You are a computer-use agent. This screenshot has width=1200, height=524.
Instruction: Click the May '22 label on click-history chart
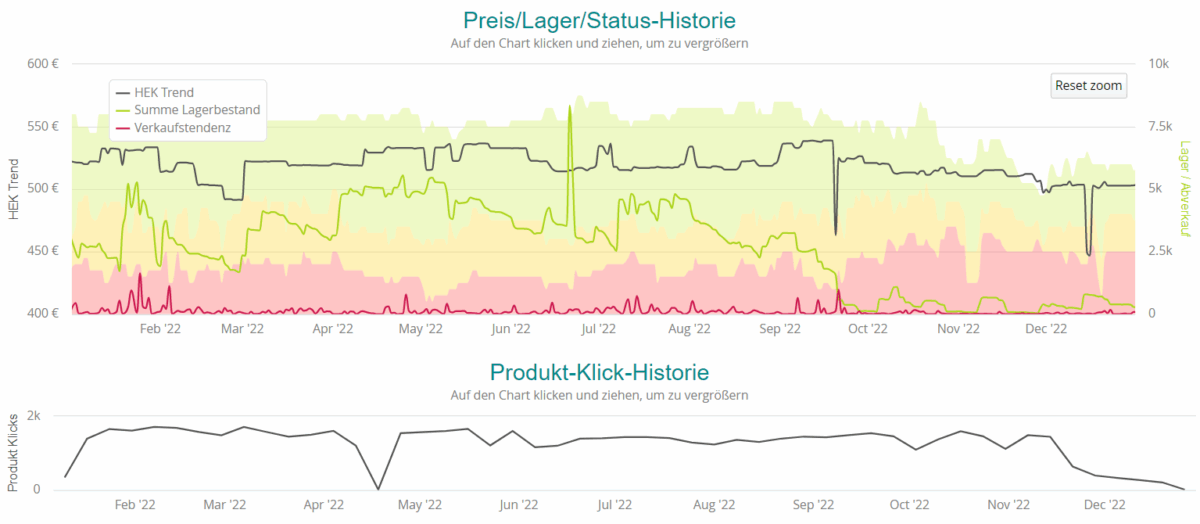pyautogui.click(x=420, y=504)
